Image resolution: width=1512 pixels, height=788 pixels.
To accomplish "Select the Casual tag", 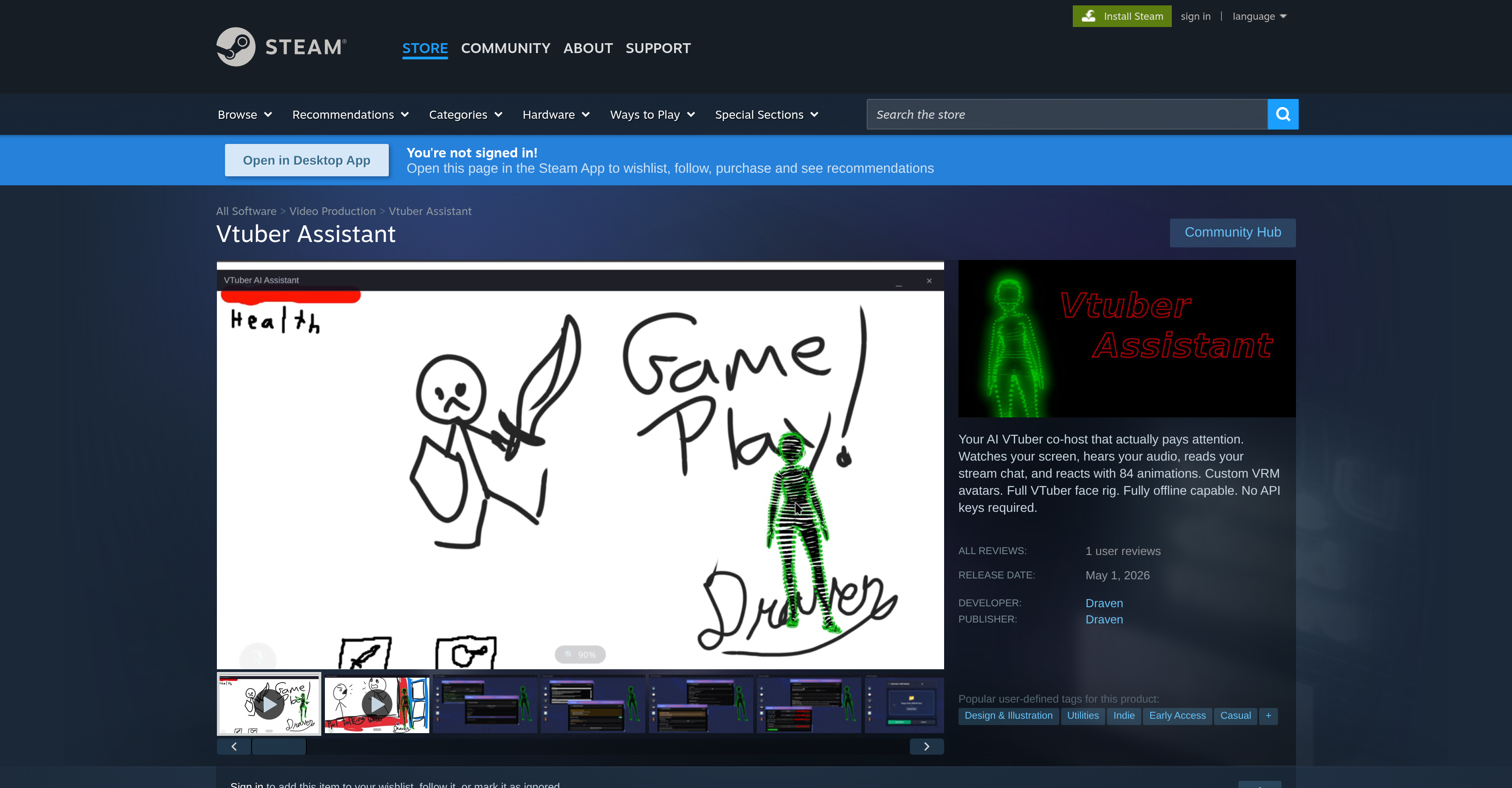I will click(1235, 716).
